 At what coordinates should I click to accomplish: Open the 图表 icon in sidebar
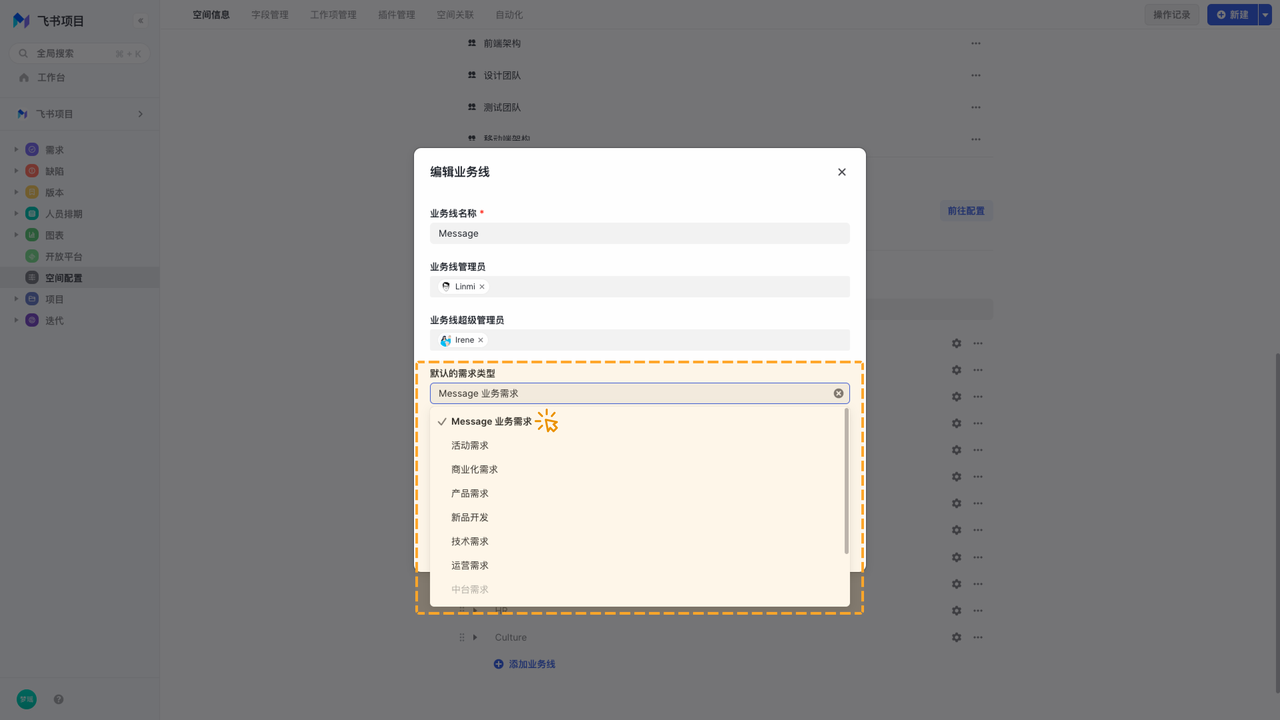[32, 235]
